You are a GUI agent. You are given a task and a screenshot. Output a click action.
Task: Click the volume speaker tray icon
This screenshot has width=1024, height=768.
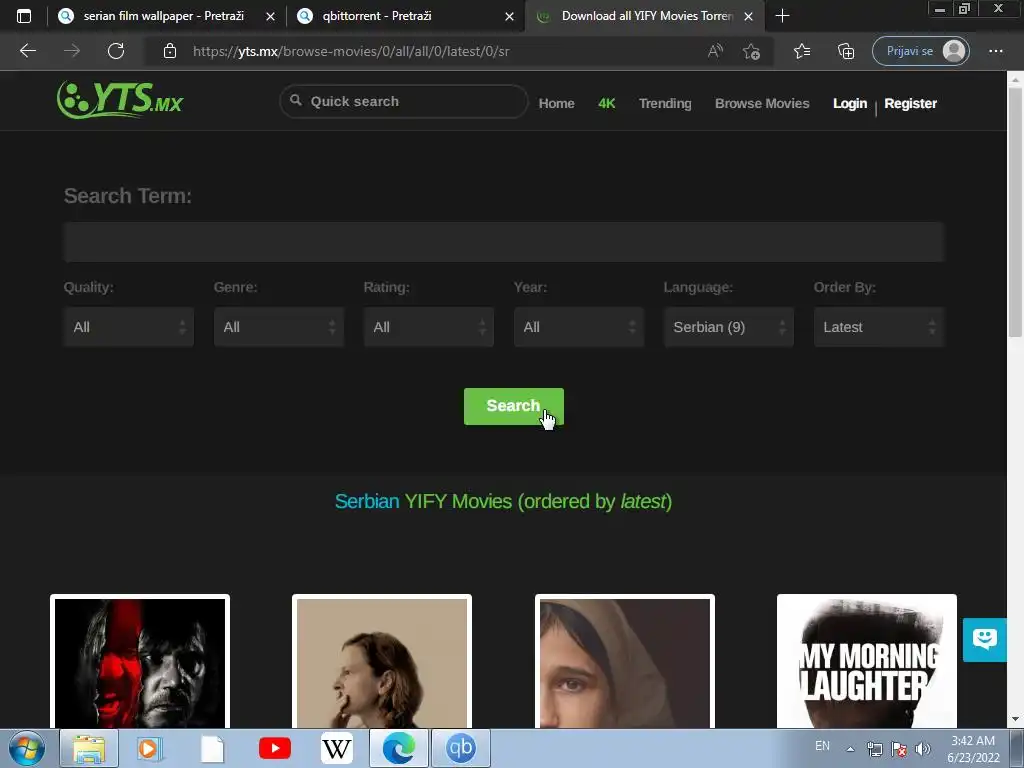[923, 748]
